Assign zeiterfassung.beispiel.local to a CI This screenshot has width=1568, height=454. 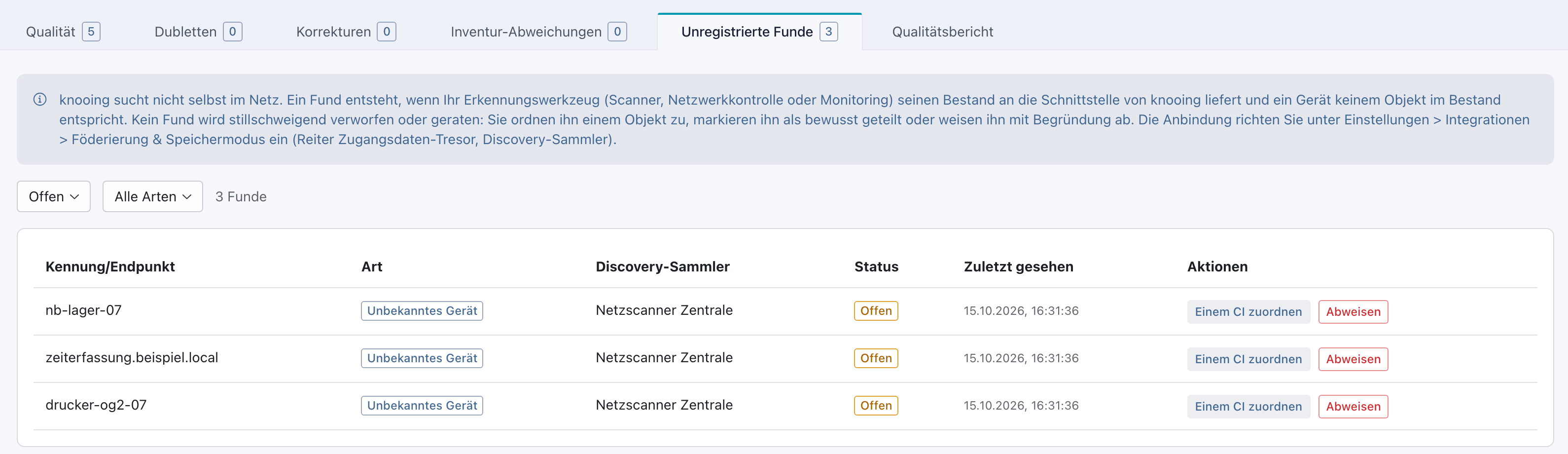[1248, 359]
